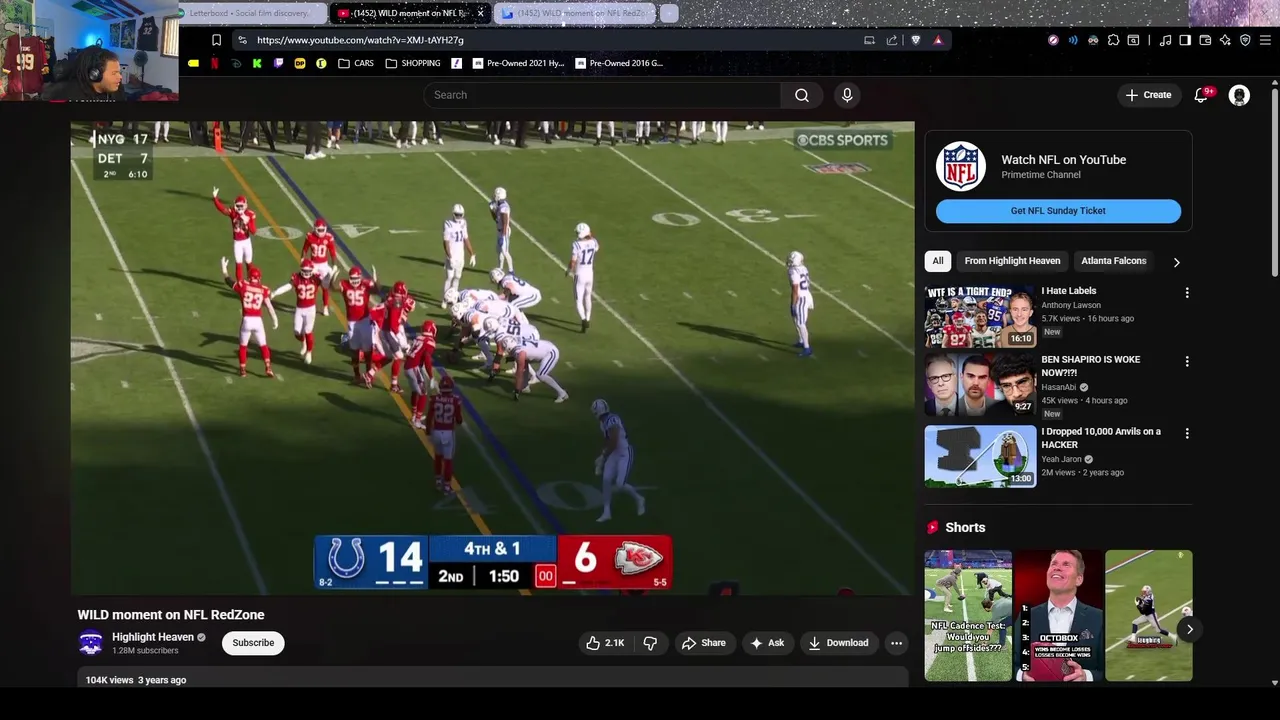Click the YouTube Search box
Image resolution: width=1280 pixels, height=720 pixels.
(x=602, y=95)
